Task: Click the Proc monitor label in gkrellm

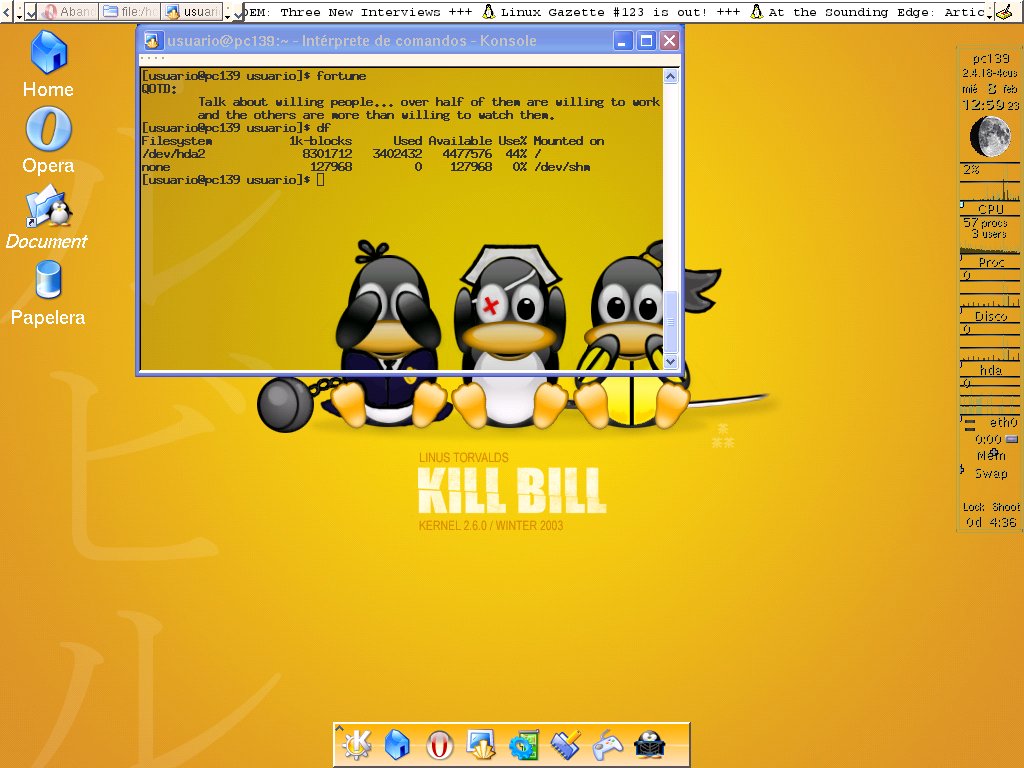Action: tap(991, 262)
